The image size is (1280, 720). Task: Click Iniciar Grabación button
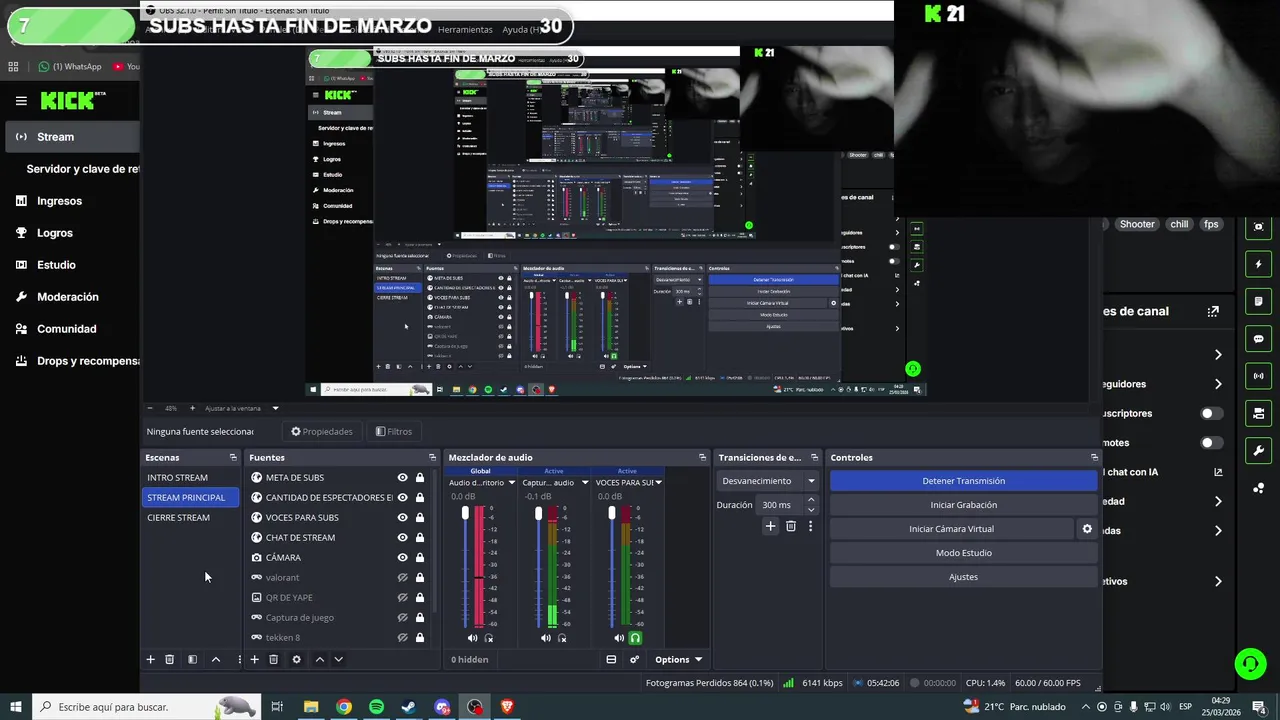click(963, 505)
